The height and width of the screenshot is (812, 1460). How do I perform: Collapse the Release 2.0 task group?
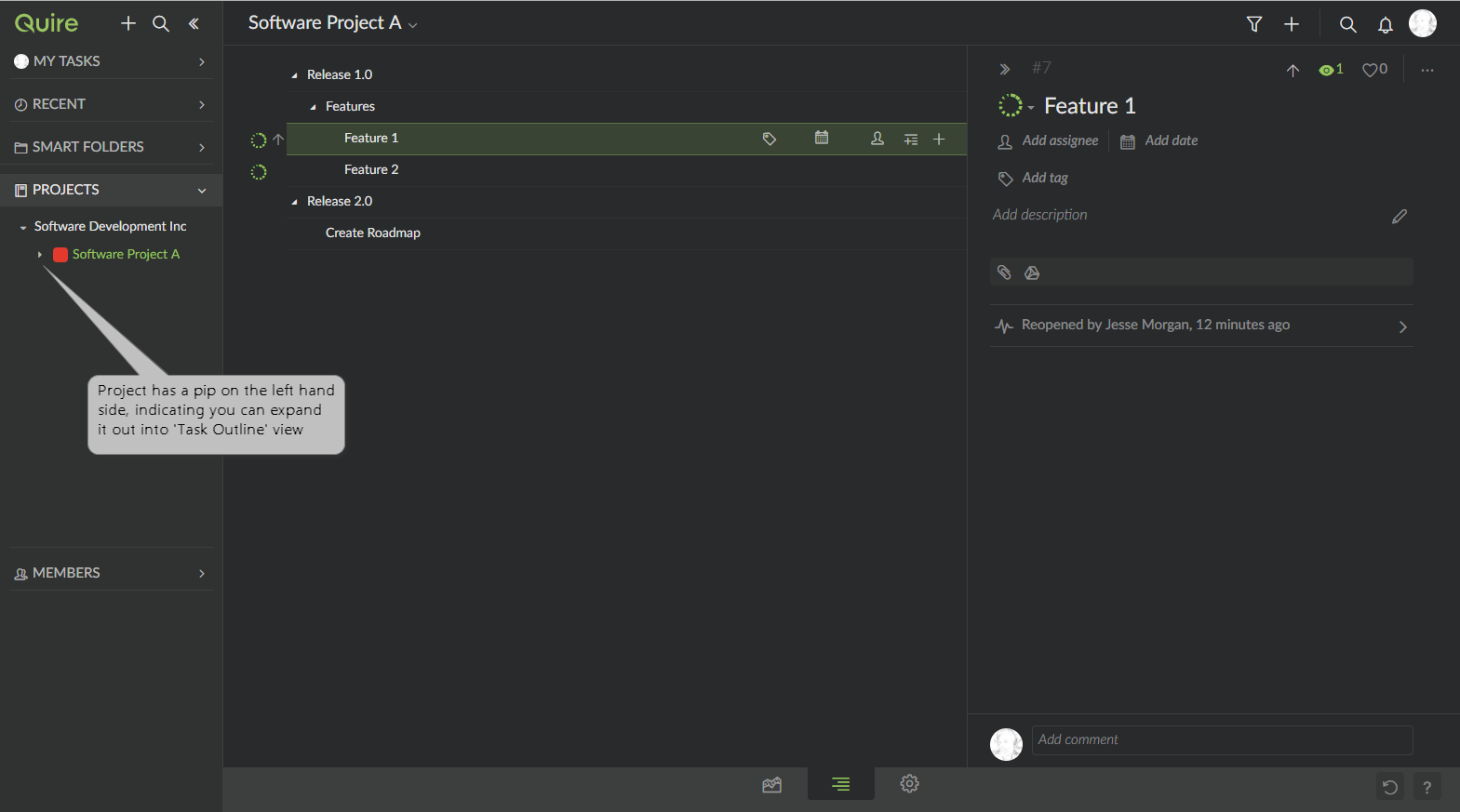click(295, 202)
